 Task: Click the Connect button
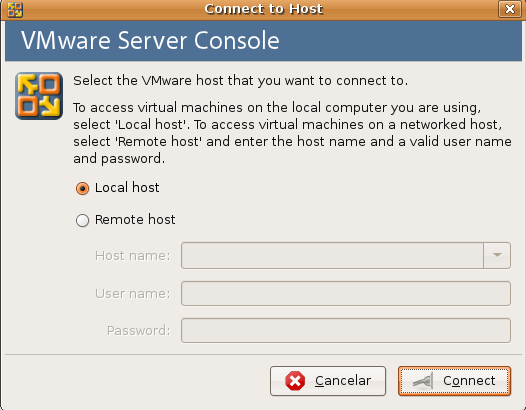455,381
